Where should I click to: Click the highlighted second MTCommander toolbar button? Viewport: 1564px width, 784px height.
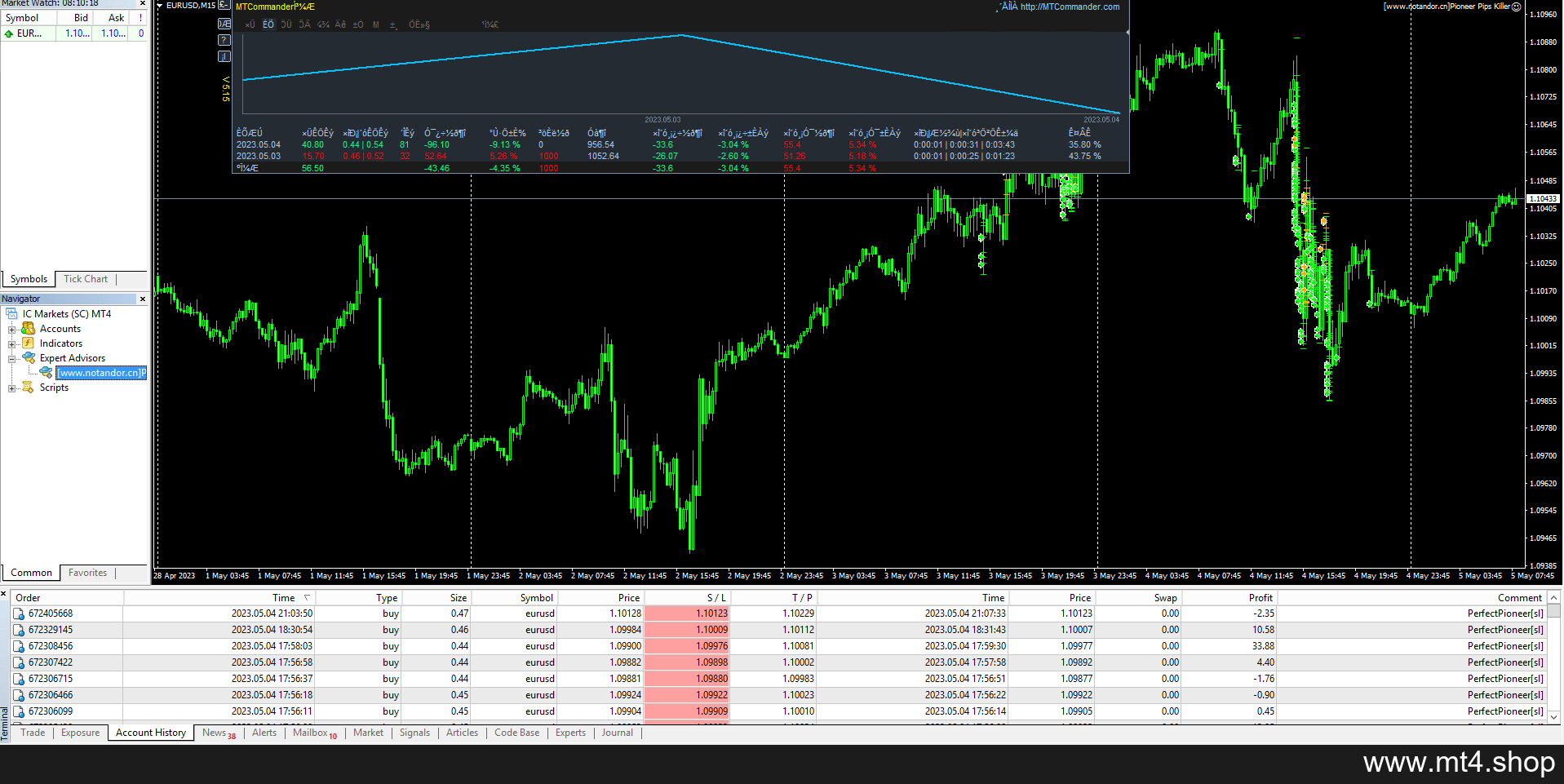pos(268,24)
